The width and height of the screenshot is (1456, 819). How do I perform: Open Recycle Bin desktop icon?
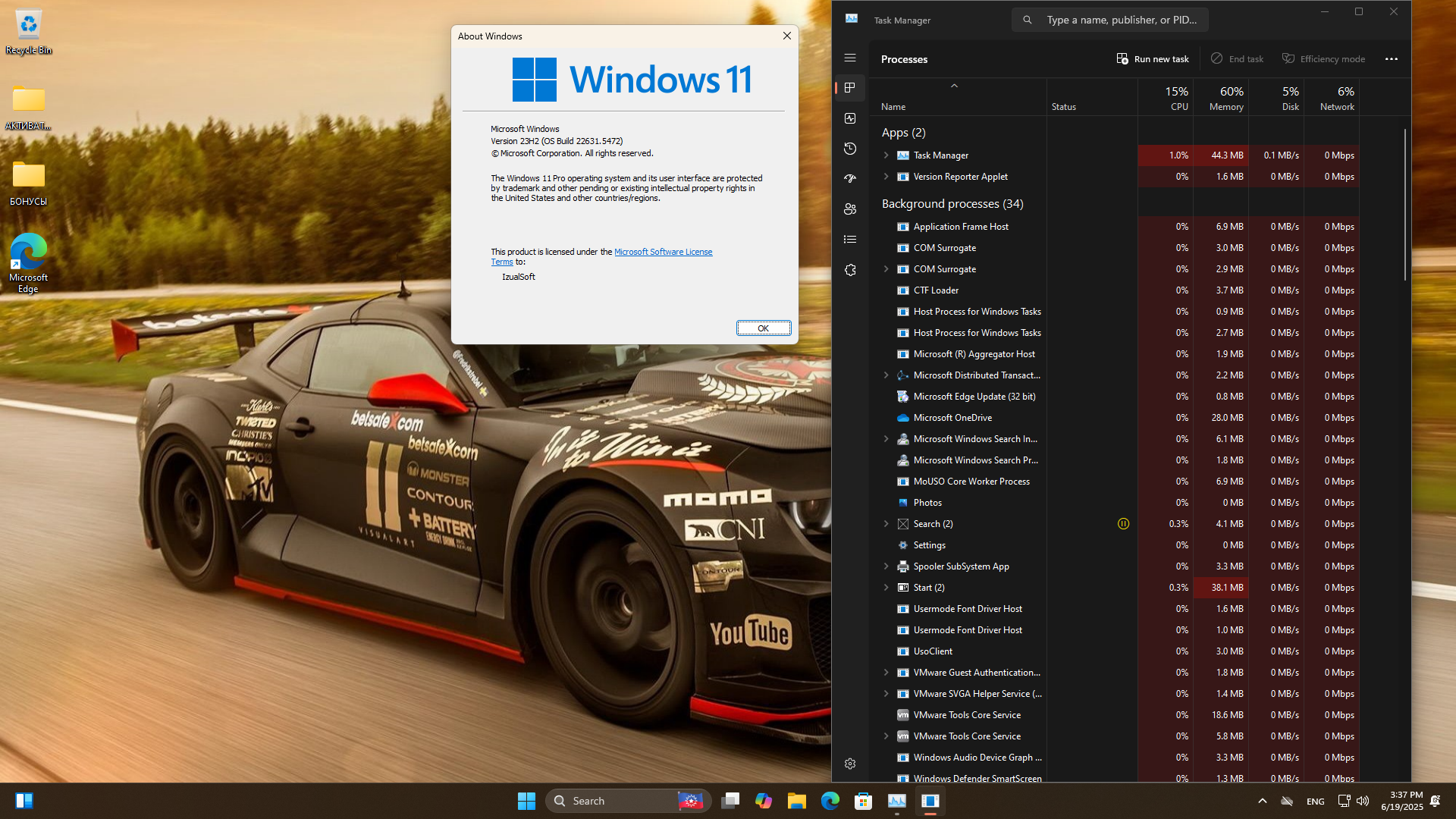pos(29,32)
